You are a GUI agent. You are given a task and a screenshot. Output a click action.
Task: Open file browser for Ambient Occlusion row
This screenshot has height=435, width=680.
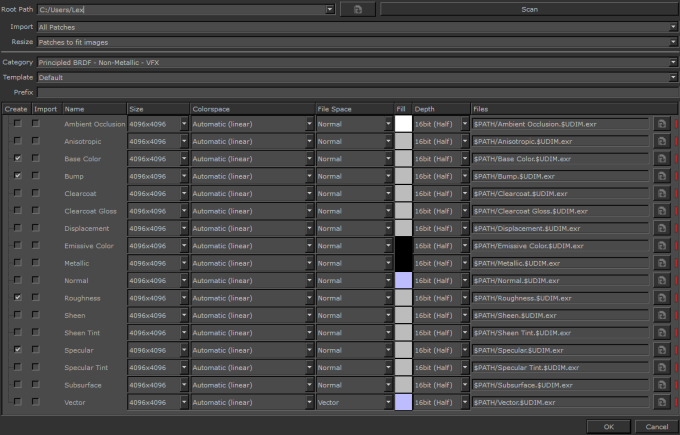[x=662, y=124]
